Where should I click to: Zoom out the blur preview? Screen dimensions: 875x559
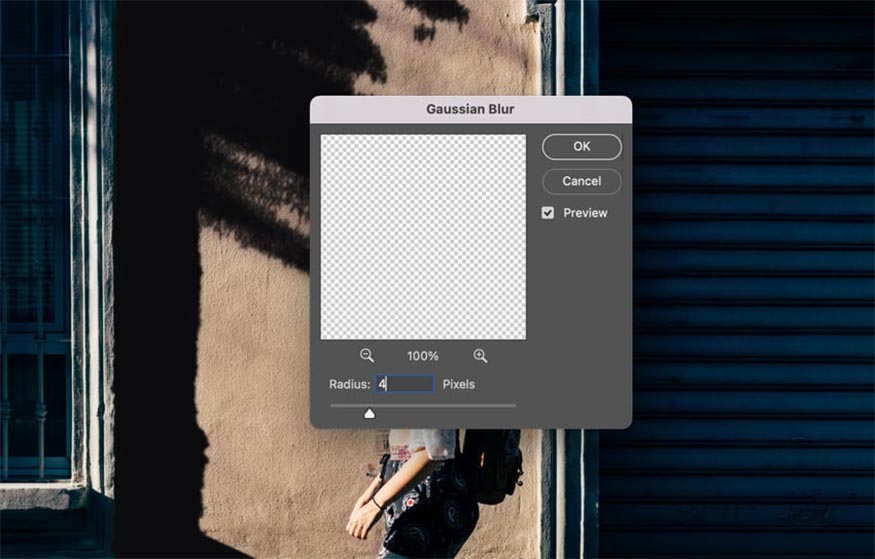point(367,355)
